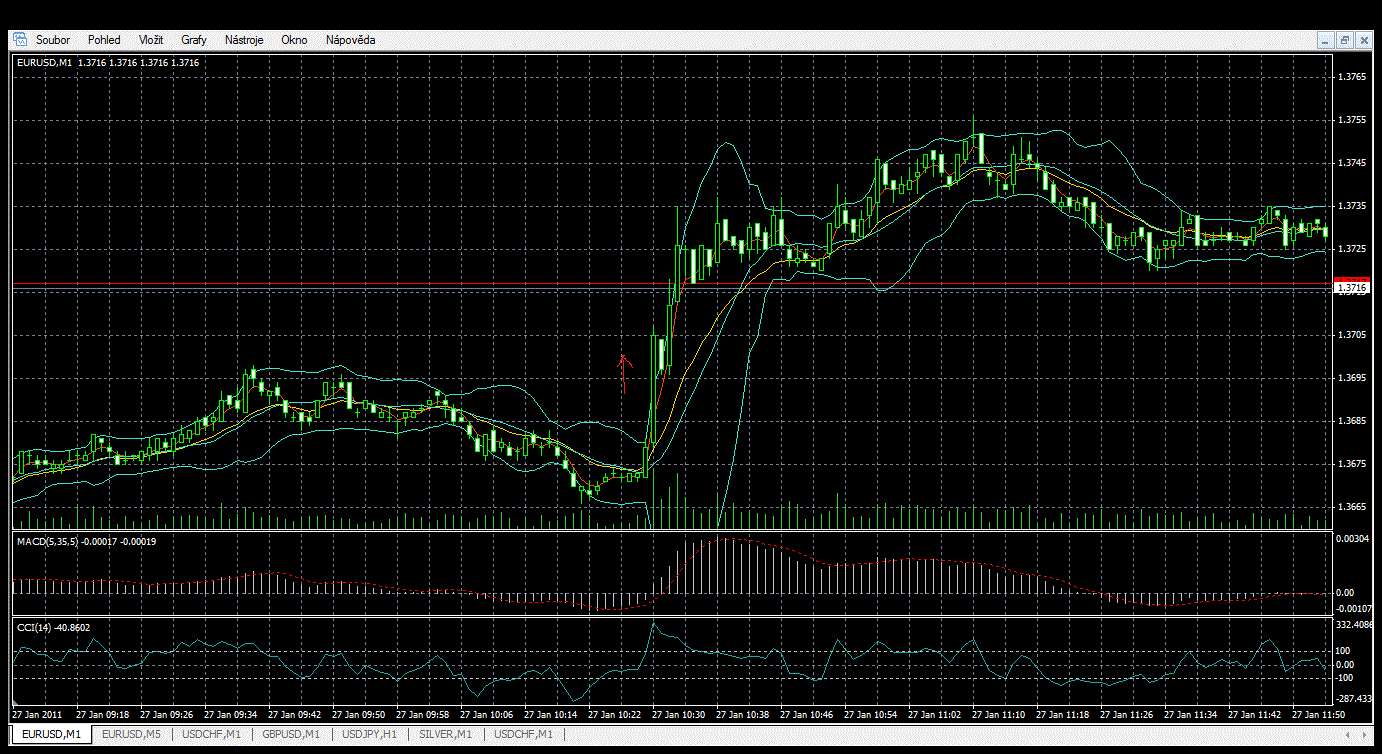Click the 1.3705 price scale label
The height and width of the screenshot is (754, 1382).
[x=1351, y=335]
